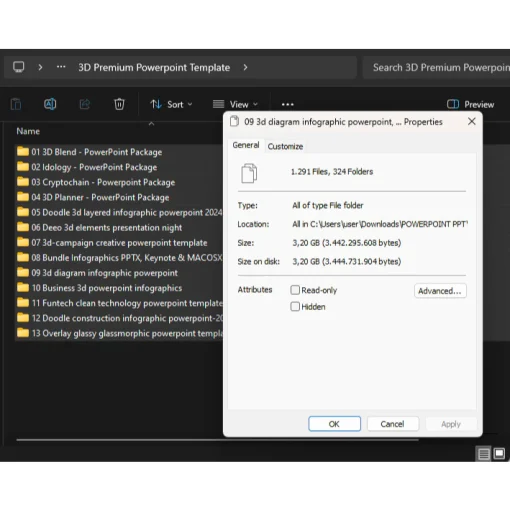Select folder 12 Doodle construction infographic powerpoint

(119, 318)
